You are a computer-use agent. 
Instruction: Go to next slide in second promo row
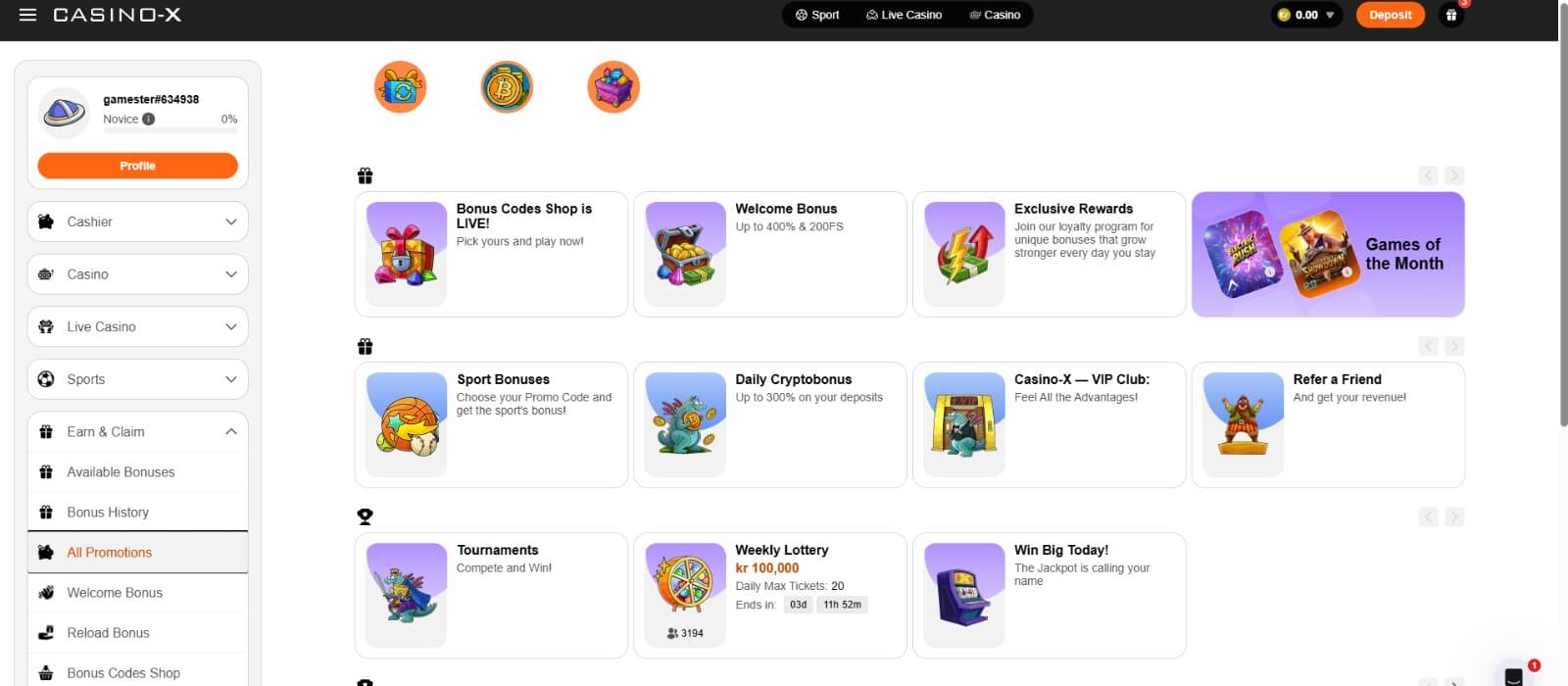point(1454,346)
